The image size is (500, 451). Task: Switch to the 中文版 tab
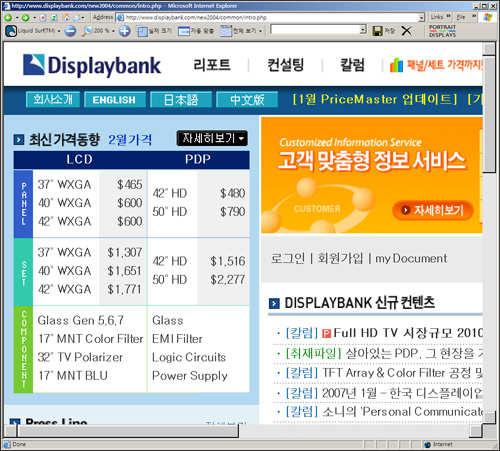tap(247, 99)
